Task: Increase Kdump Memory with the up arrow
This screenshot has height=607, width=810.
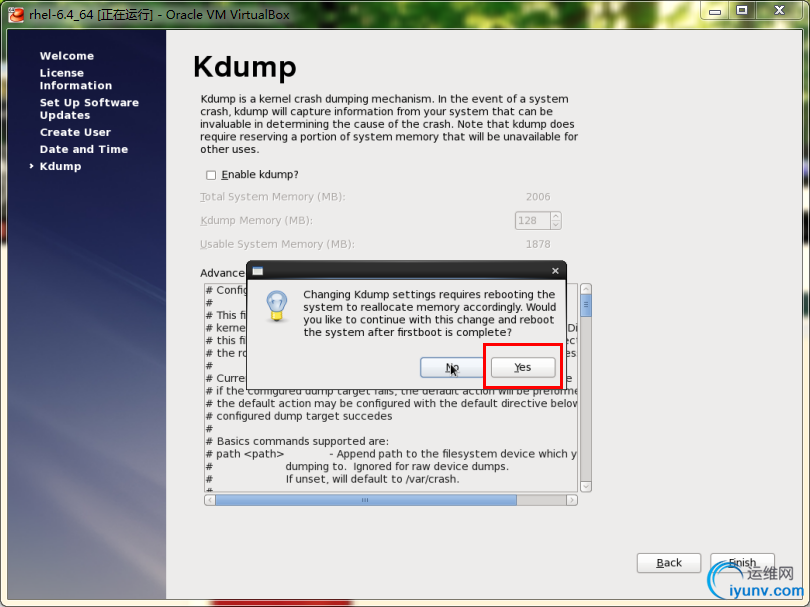Action: click(556, 216)
